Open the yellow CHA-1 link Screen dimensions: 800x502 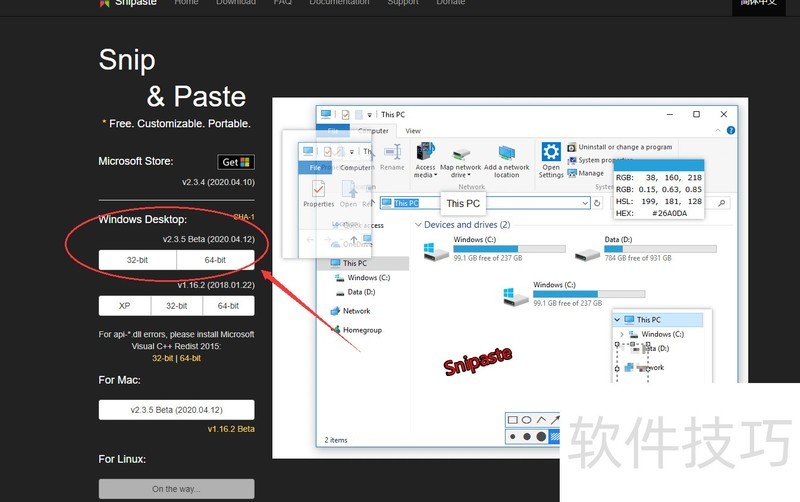[244, 217]
